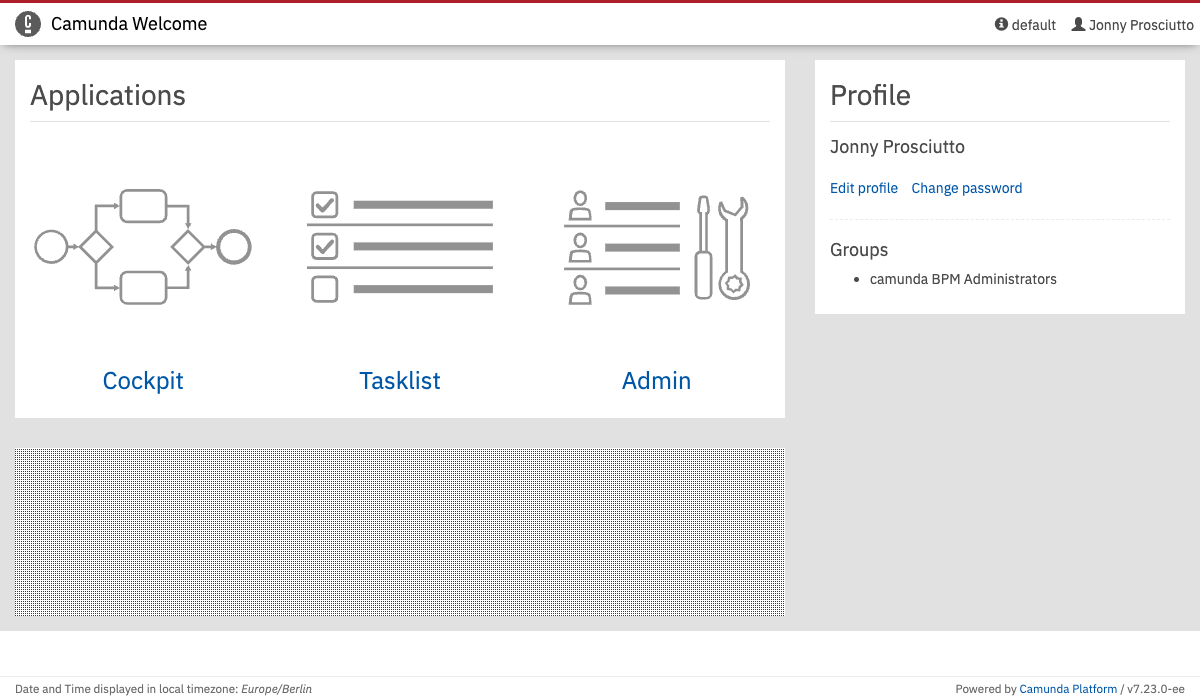This screenshot has height=700, width=1200.
Task: Select the Change password link
Action: 966,188
